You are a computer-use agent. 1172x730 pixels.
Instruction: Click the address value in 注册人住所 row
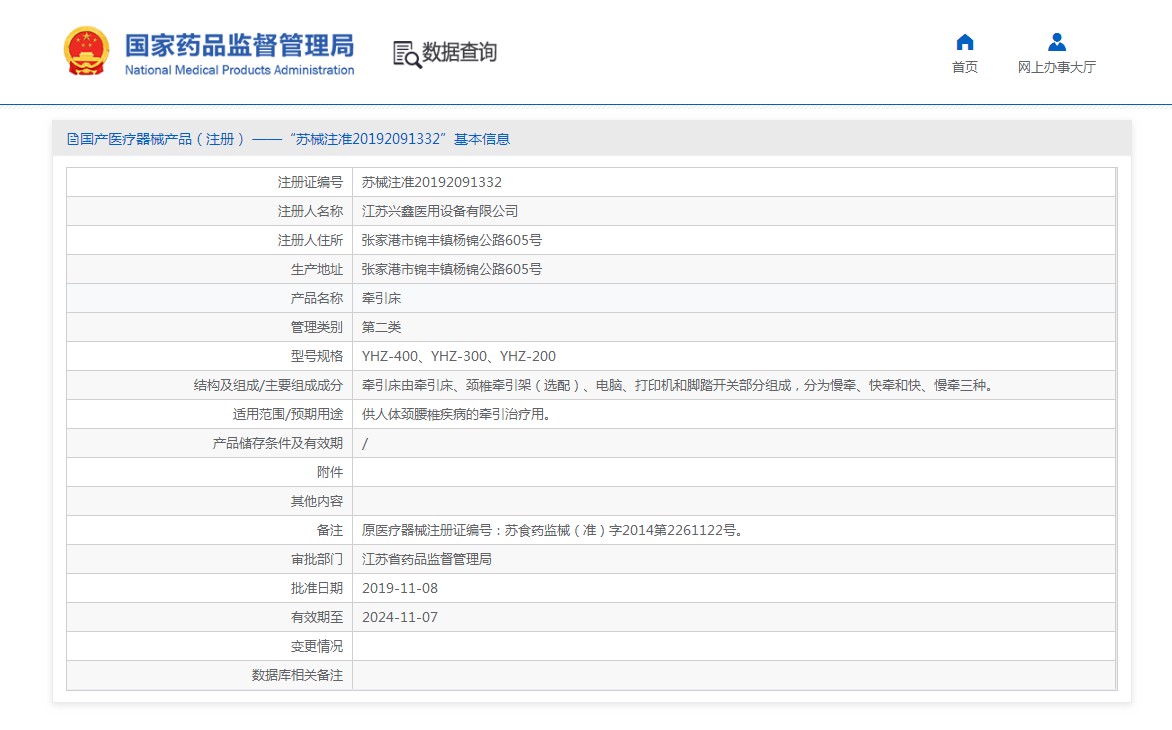click(452, 241)
